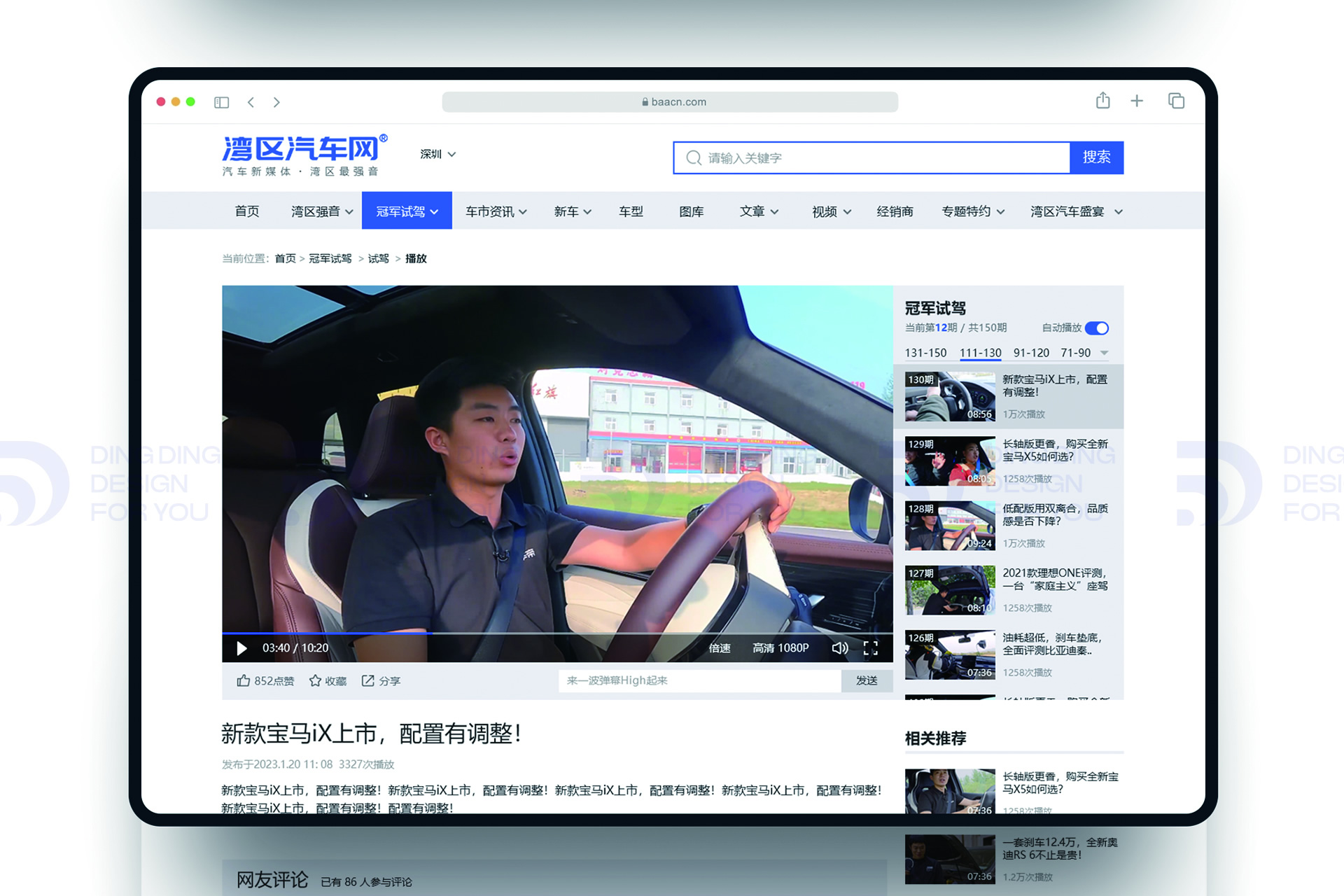Open 油耗超低，刹车垫底 title
The height and width of the screenshot is (896, 1344).
1053,644
